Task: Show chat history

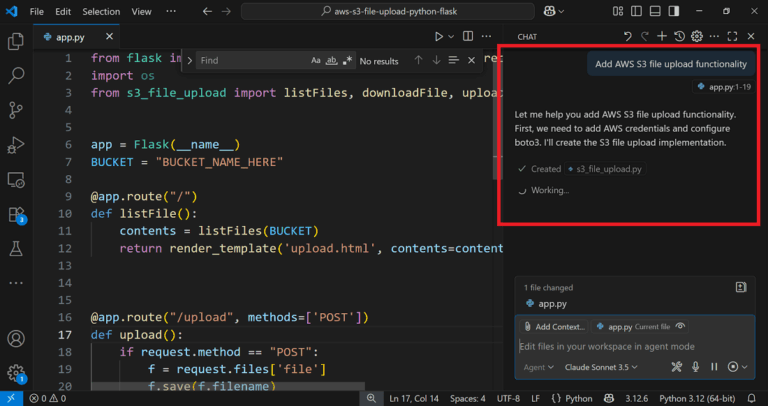Action: point(679,36)
